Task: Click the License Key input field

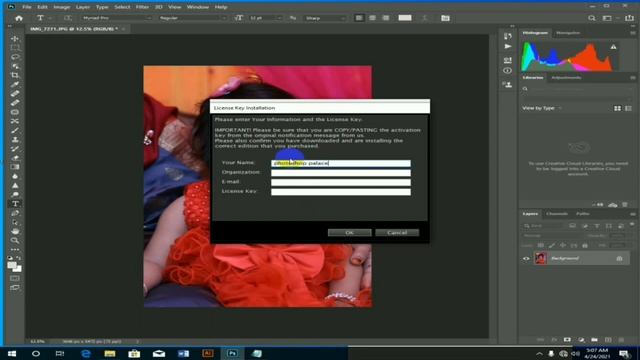Action: [341, 192]
